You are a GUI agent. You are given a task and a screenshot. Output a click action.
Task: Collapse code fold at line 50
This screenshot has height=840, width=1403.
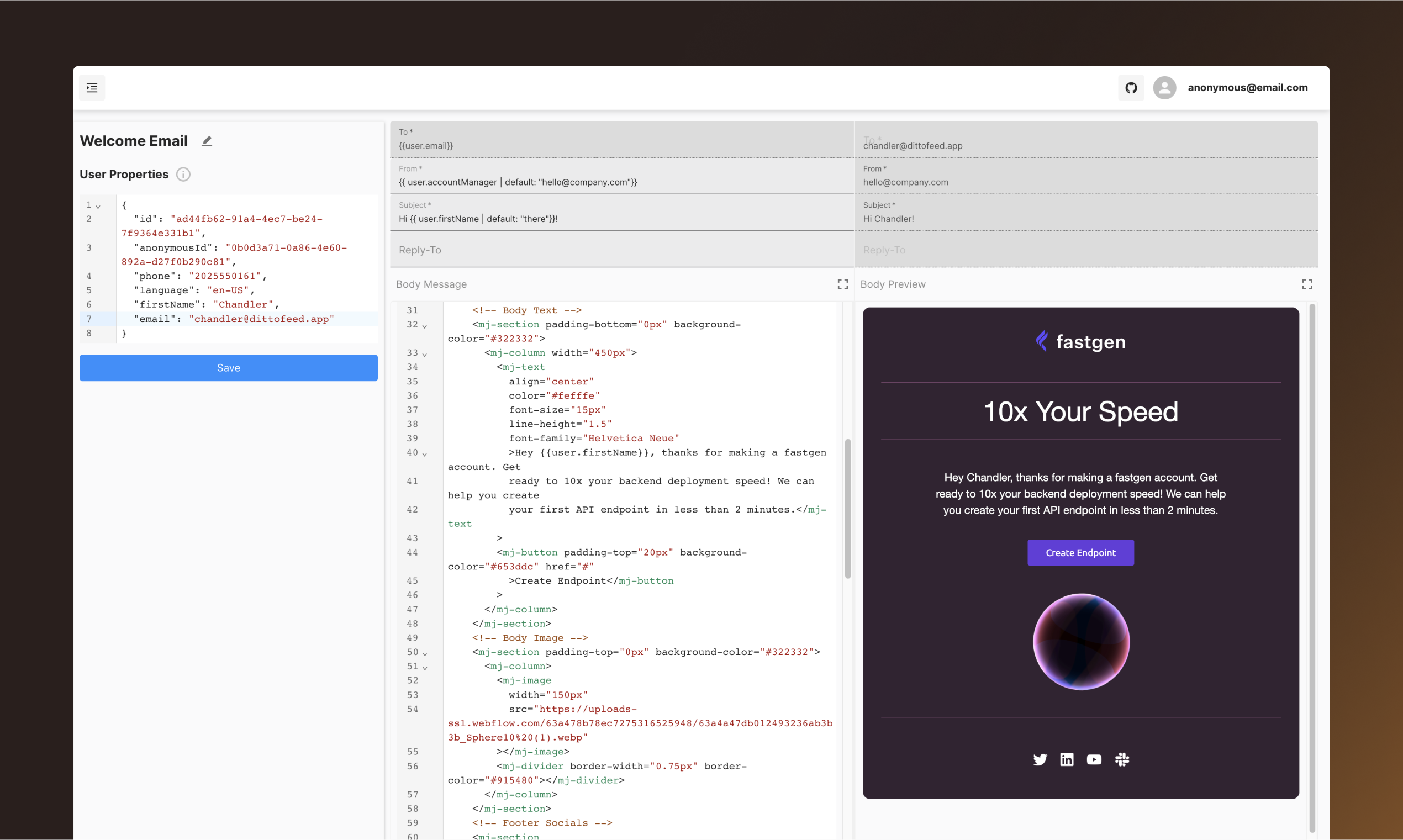pos(424,654)
